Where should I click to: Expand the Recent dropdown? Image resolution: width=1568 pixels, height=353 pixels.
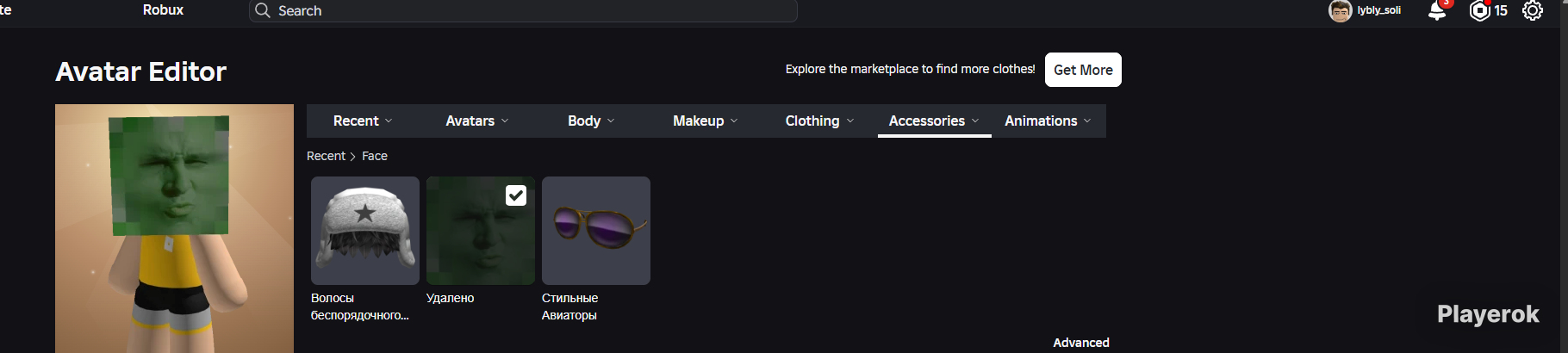(363, 121)
